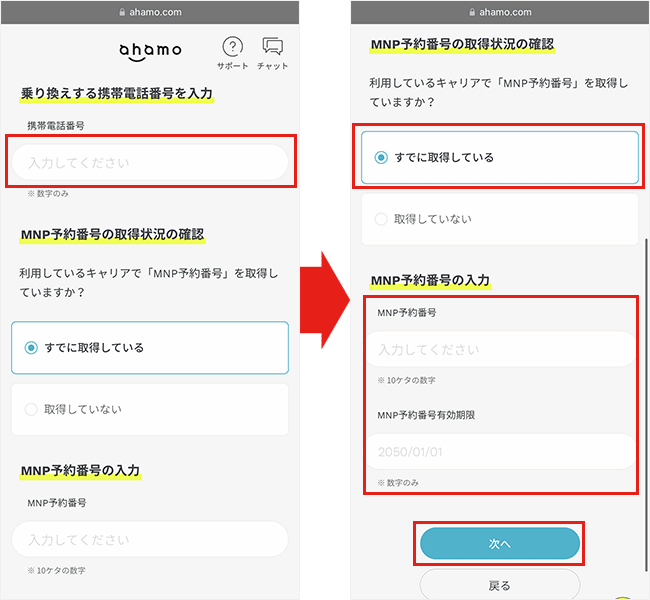Tap the '戻る' back button
Screen dimensions: 650x600
(x=500, y=585)
